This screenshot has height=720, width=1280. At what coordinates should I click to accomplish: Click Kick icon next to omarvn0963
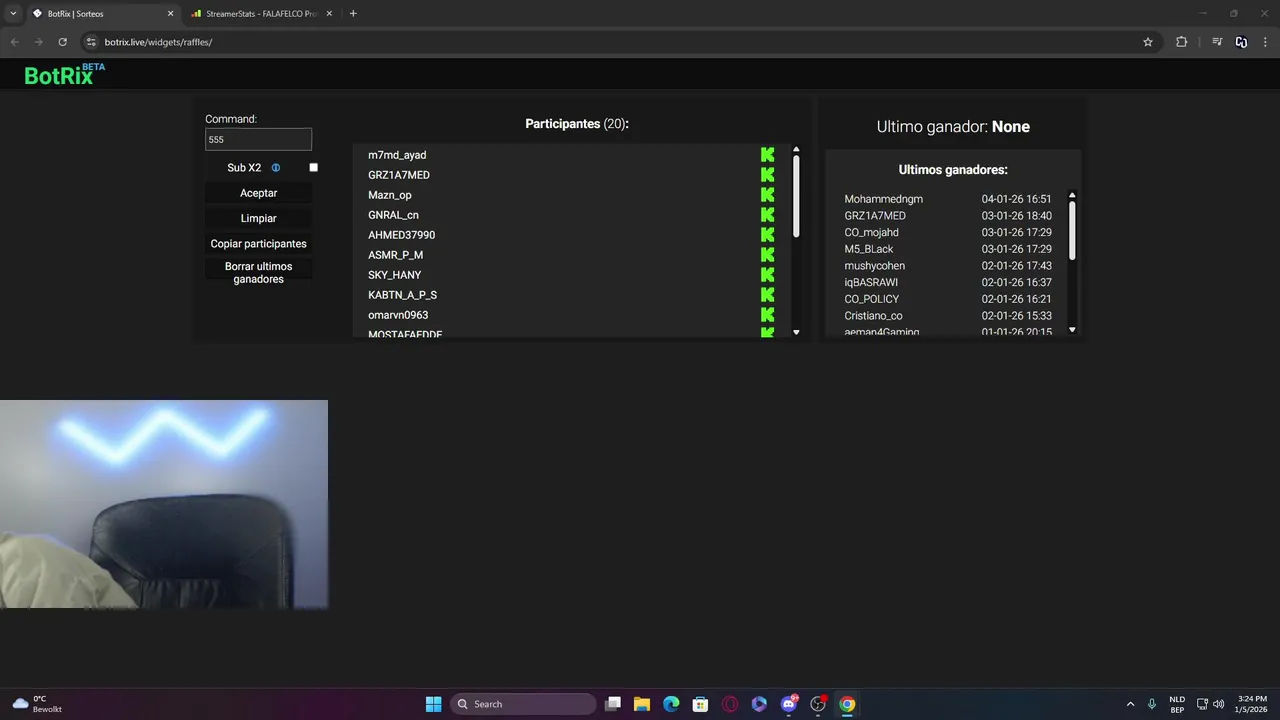click(x=767, y=315)
